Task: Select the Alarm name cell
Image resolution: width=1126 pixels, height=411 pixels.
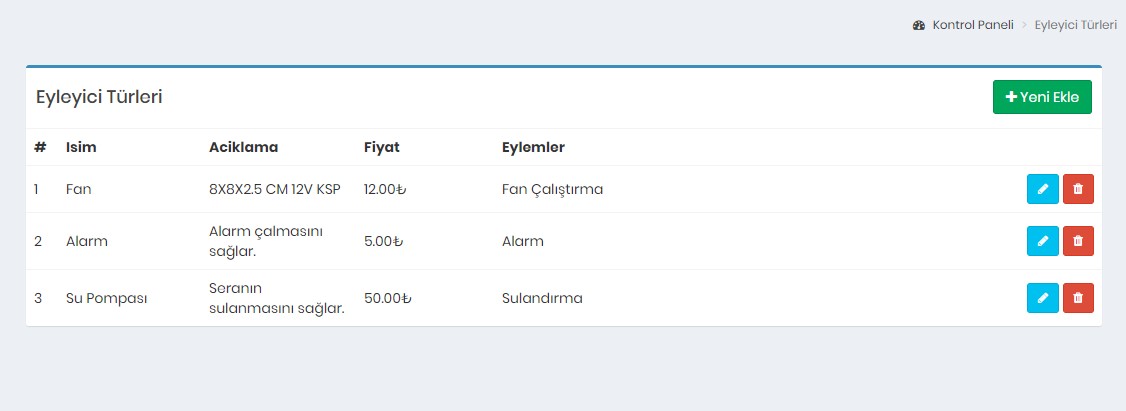Action: coord(86,241)
